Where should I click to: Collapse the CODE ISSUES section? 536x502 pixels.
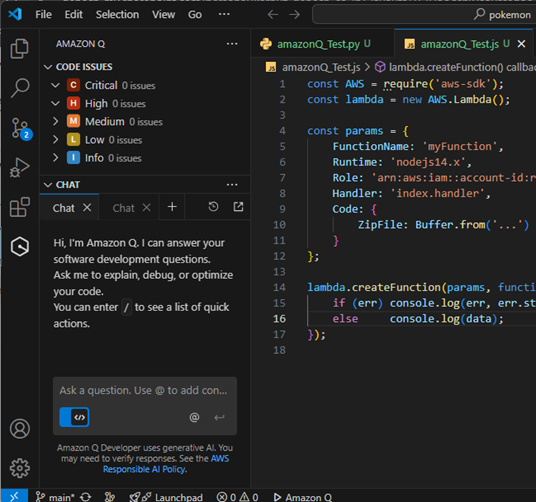pyautogui.click(x=48, y=67)
